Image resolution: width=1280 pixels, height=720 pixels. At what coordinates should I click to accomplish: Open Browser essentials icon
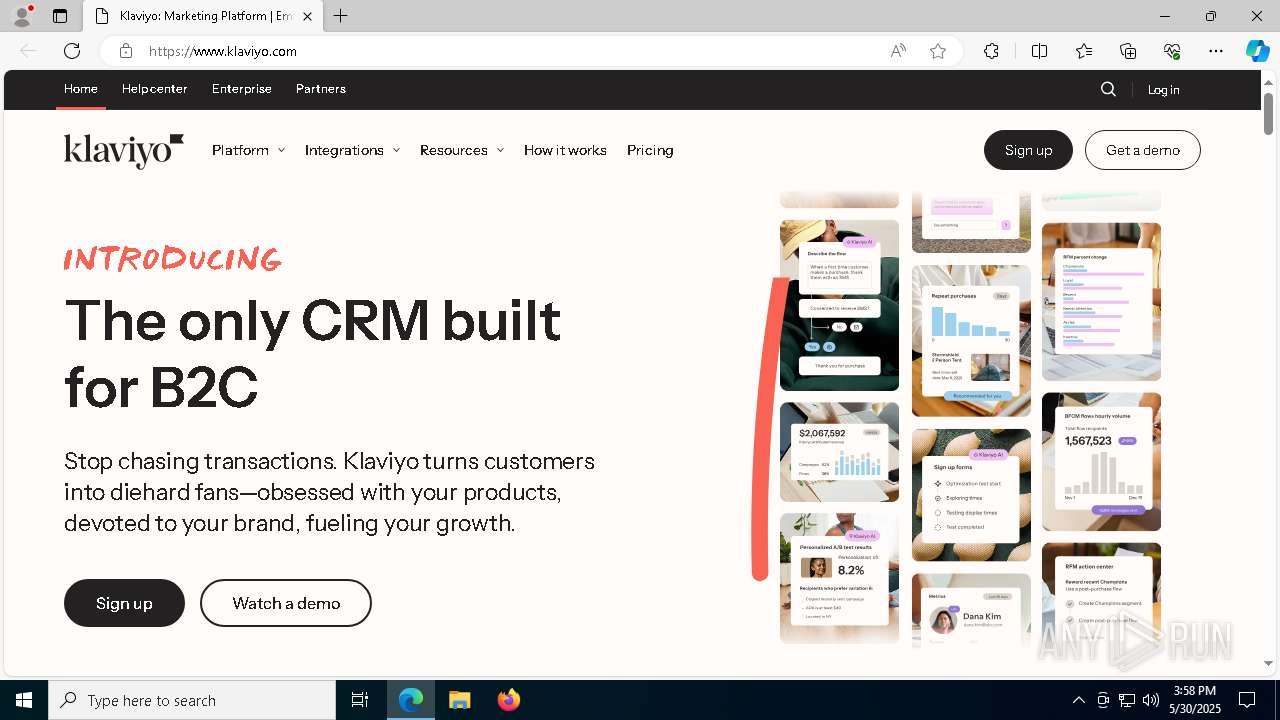[1172, 51]
